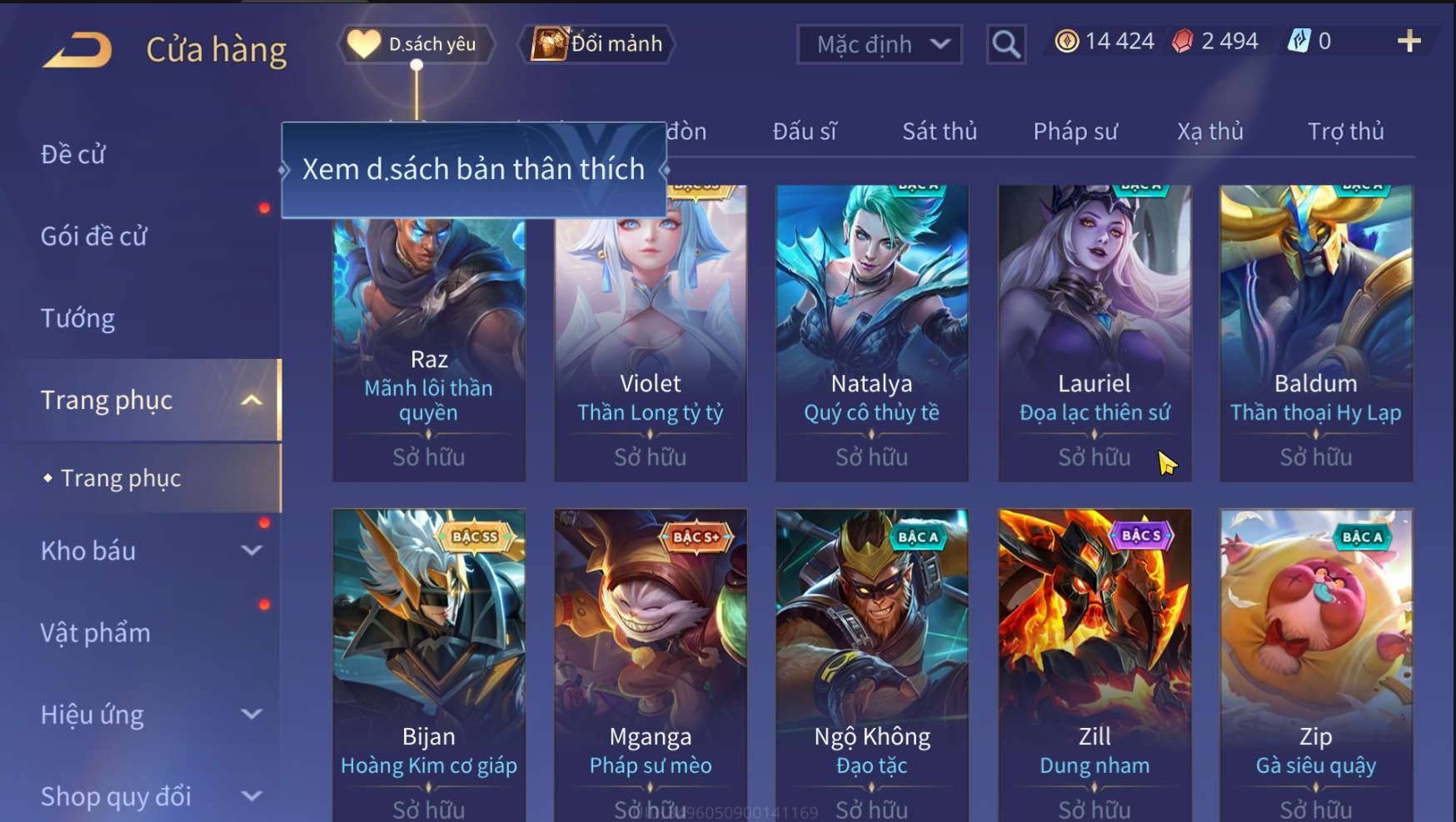Expand the Kho báu menu section
Viewport: 1456px width, 822px height.
pos(252,550)
